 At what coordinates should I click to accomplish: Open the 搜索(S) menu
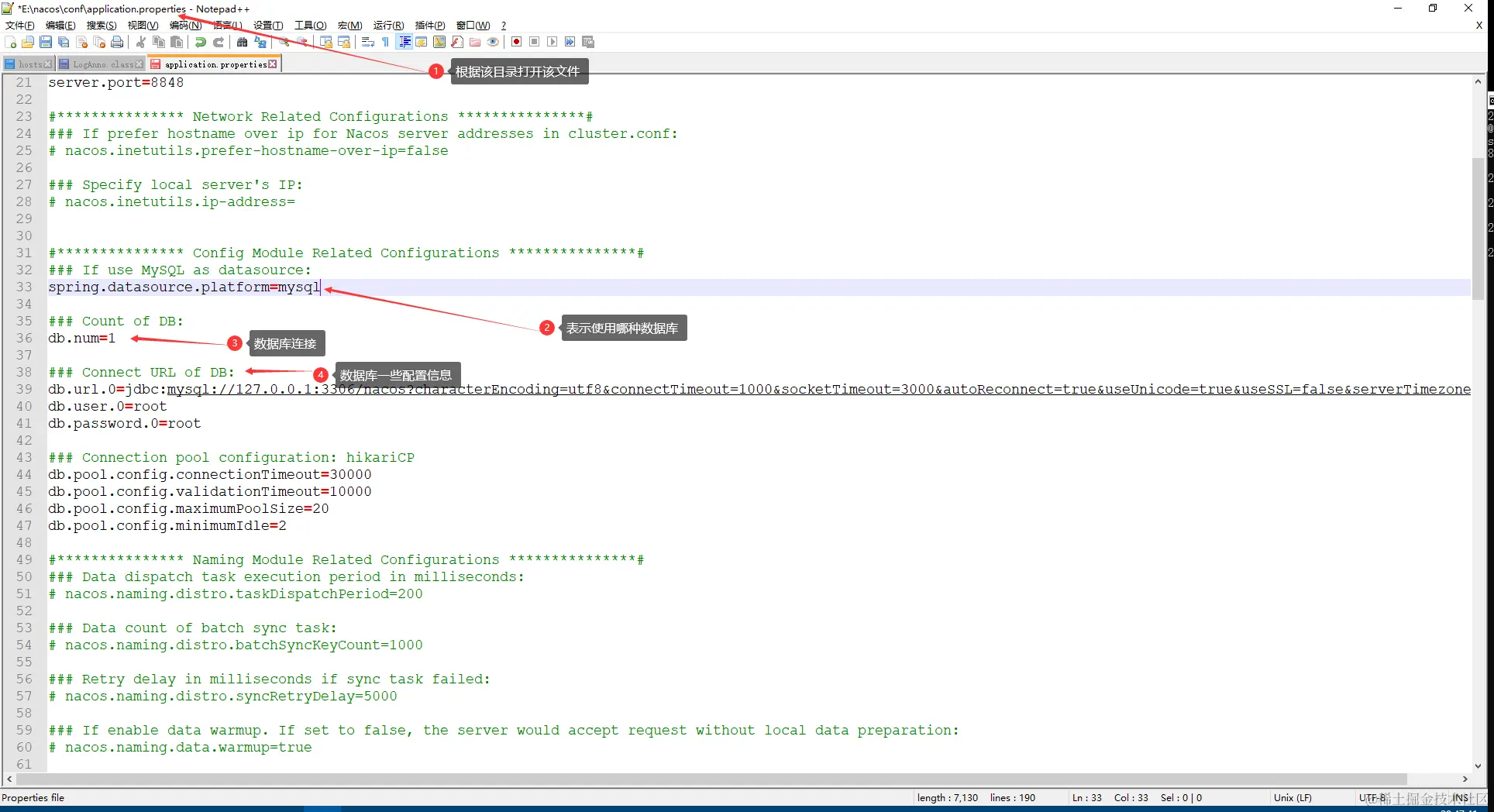(102, 26)
